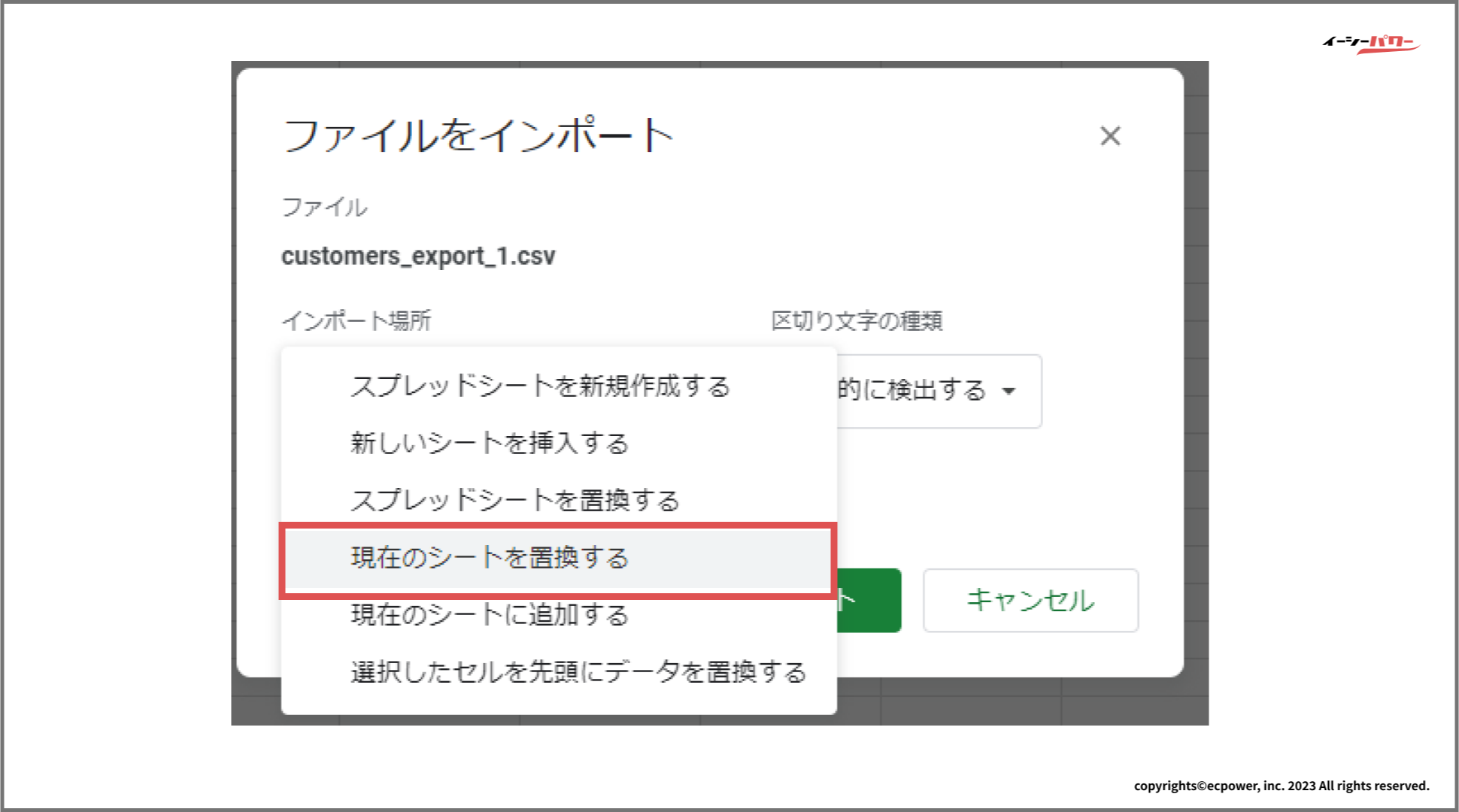Click the イーシーパワー logo
Viewport: 1459px width, 812px height.
tap(1370, 44)
